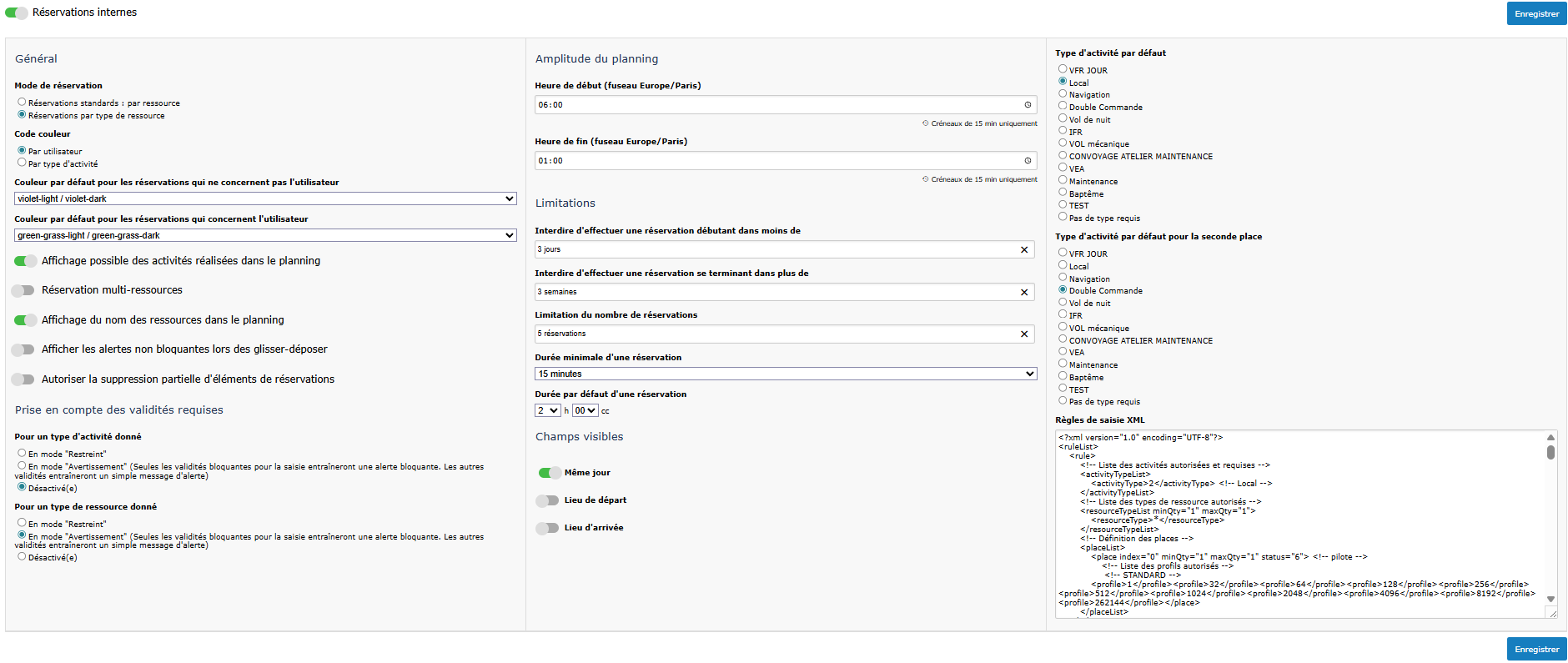Open violet-light / violet-dark color dropdown
Viewport: 1568px width, 663px height.
[265, 199]
